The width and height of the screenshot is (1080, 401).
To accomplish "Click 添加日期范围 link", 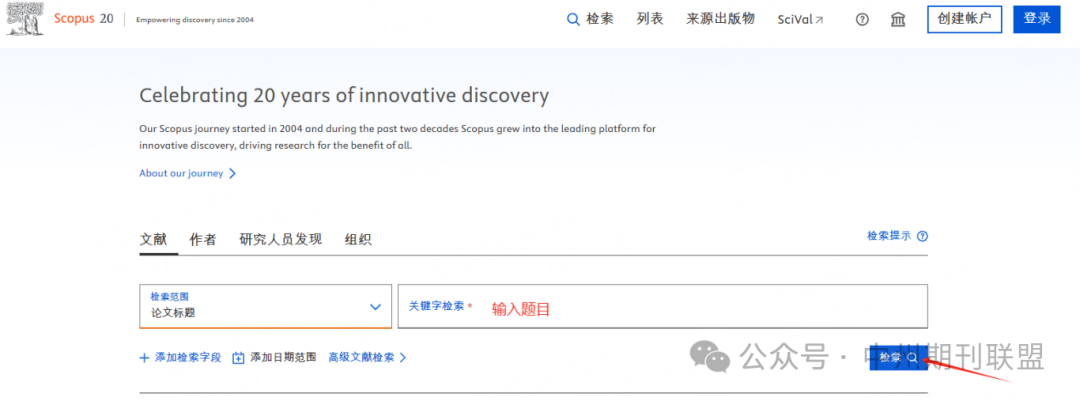I will [x=283, y=358].
